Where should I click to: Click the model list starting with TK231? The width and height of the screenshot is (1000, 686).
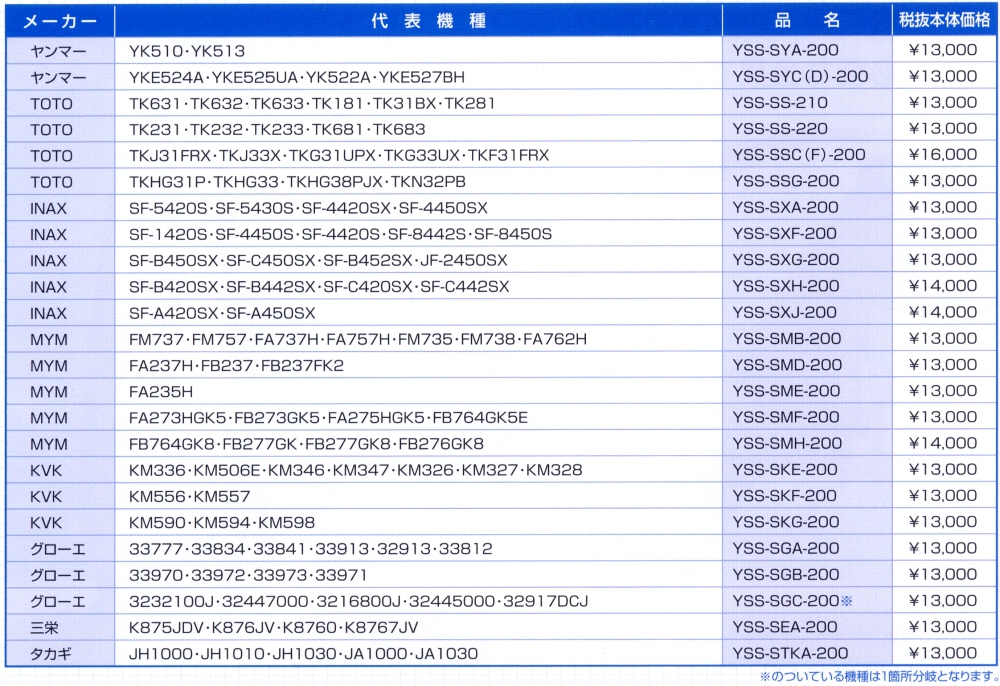(277, 129)
